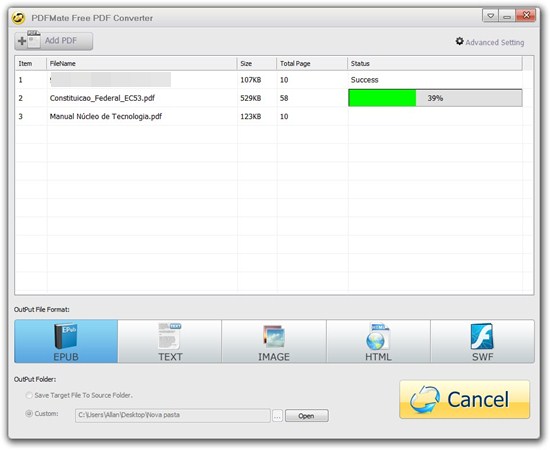Viewport: 550px width, 450px height.
Task: Click the Add PDF button
Action: click(54, 41)
